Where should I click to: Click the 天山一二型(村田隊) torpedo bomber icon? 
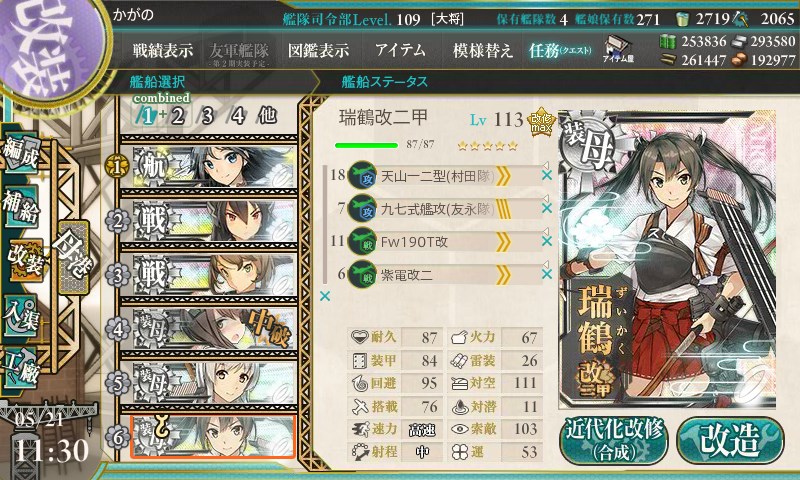[362, 175]
